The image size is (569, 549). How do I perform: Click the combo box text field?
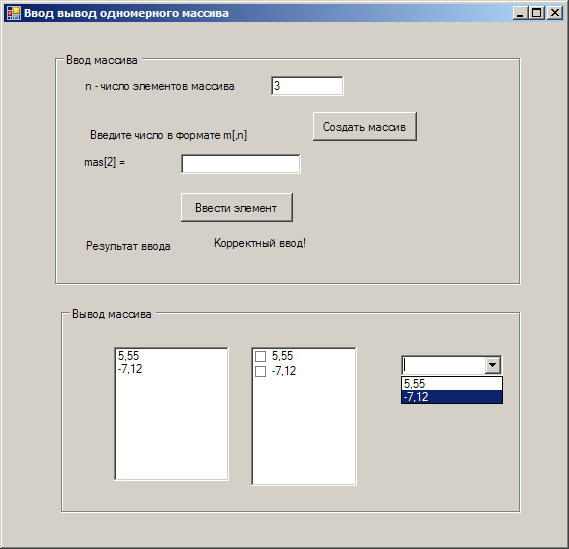(x=443, y=365)
